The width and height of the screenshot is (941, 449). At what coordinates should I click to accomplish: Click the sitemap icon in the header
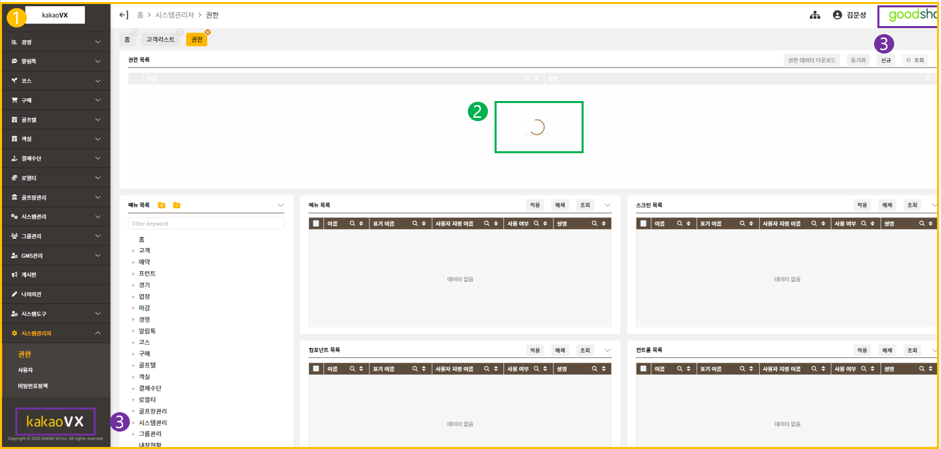coord(815,15)
